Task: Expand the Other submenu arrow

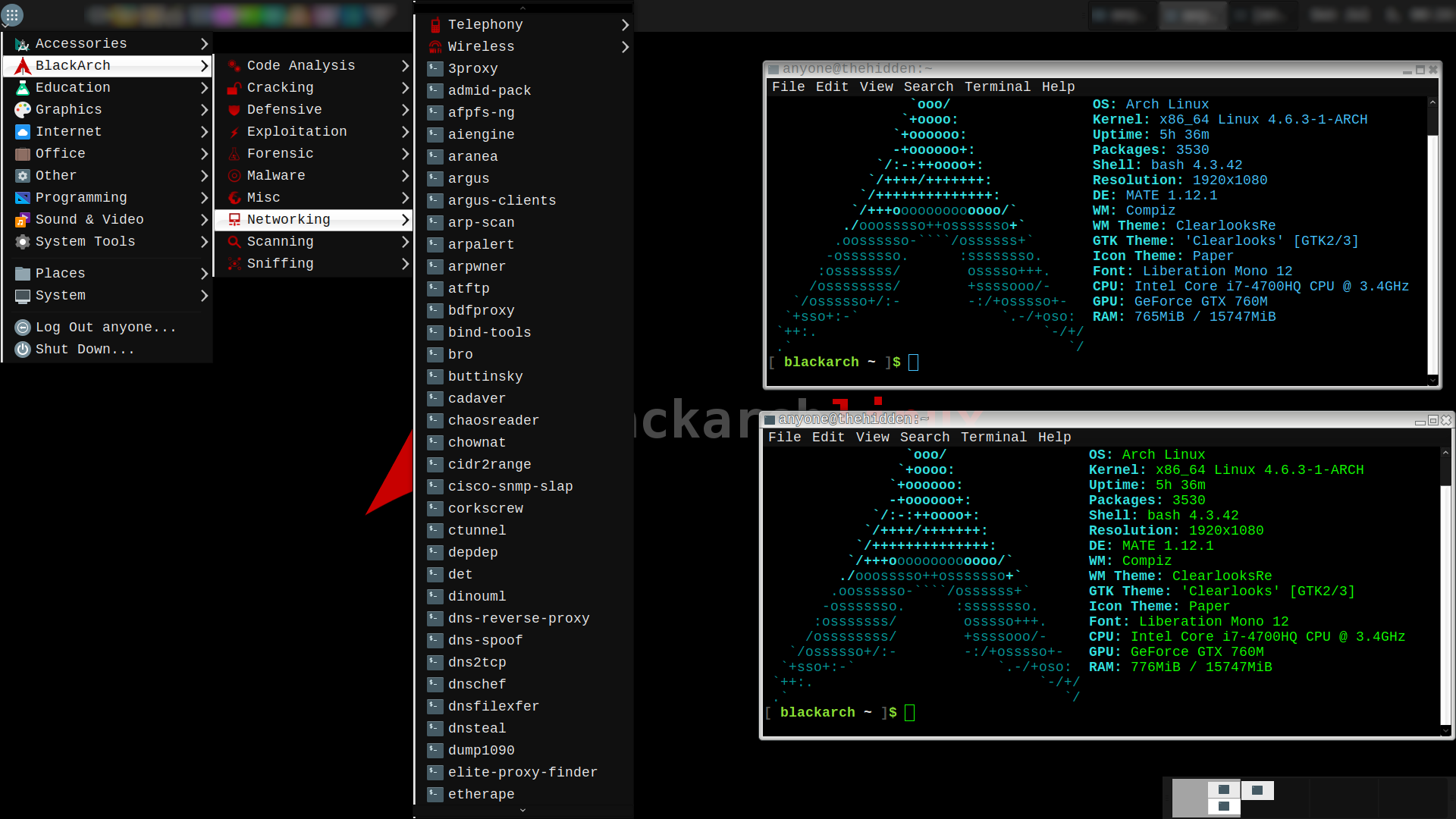Action: click(x=204, y=176)
